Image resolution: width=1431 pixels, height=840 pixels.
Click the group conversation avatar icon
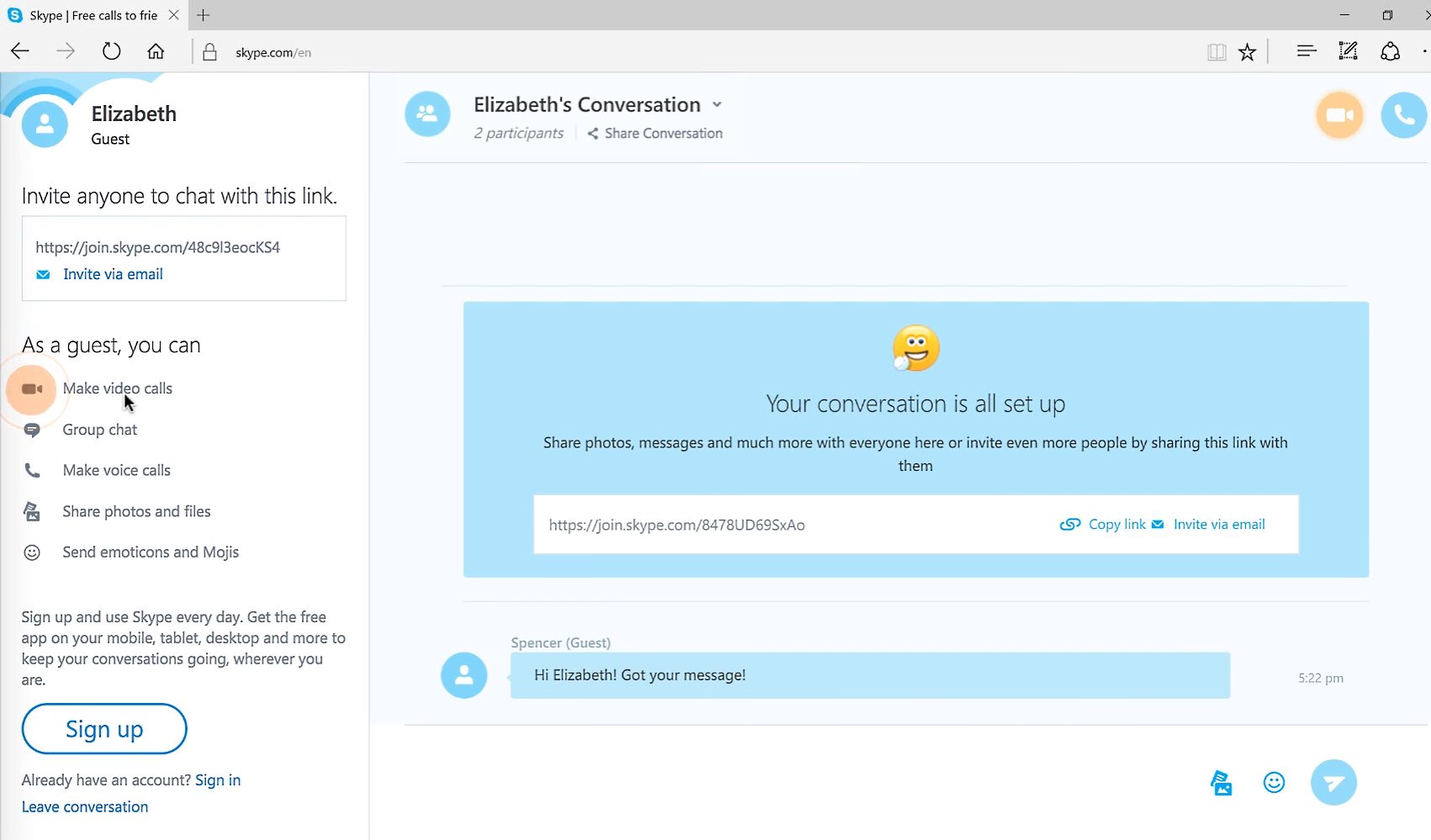click(427, 114)
